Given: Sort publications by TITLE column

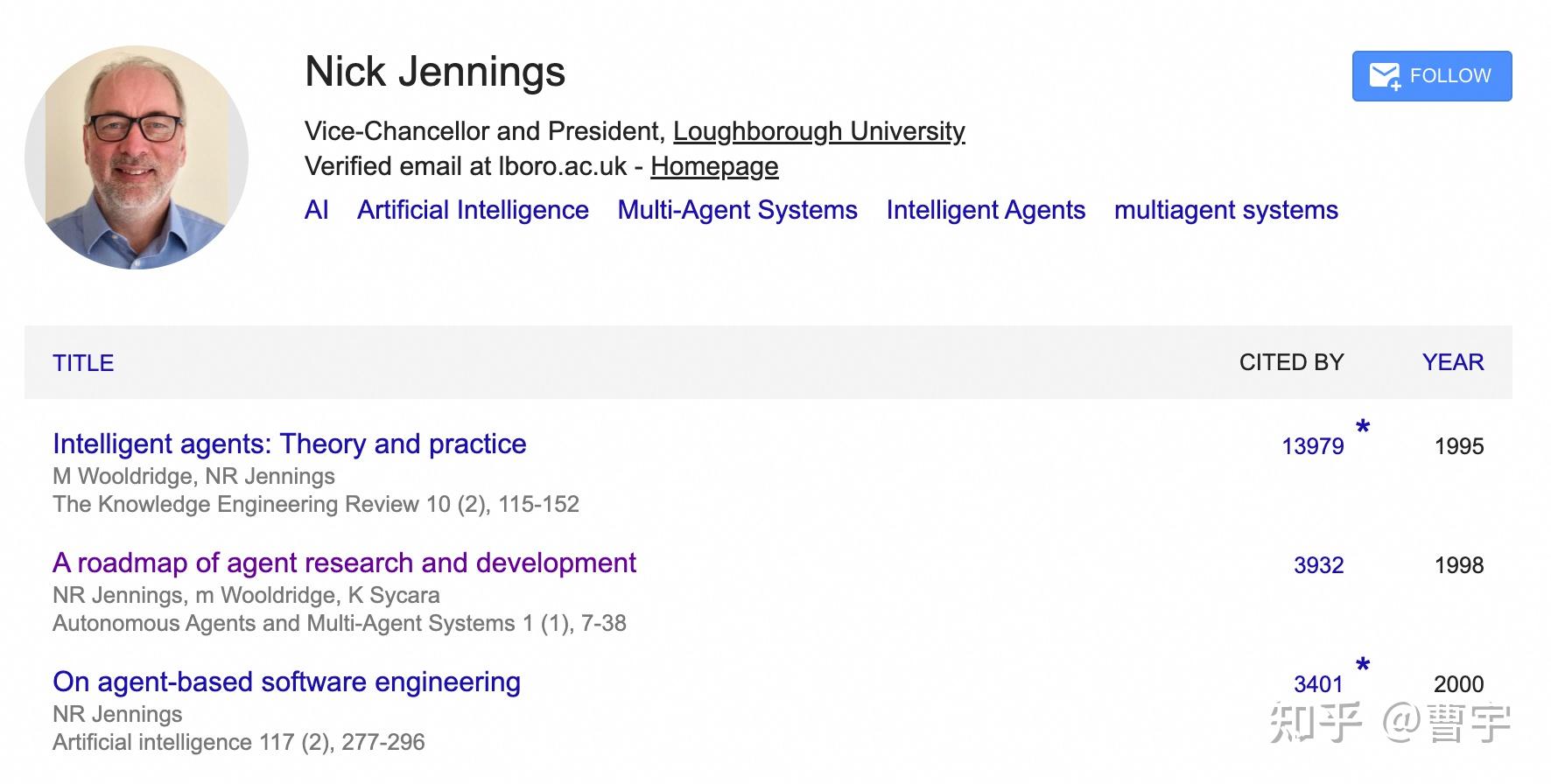Looking at the screenshot, I should [x=83, y=363].
